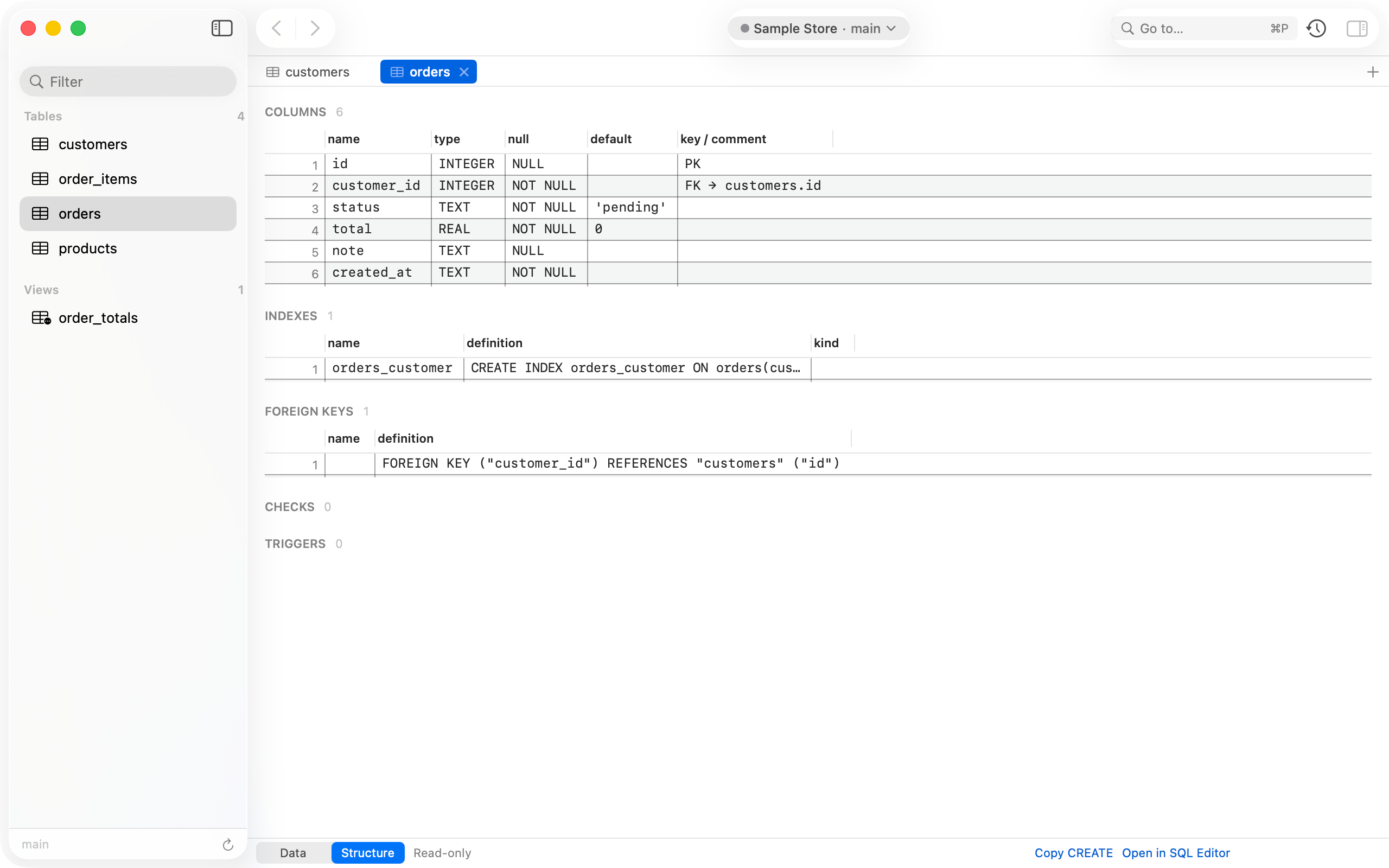Add a new tab with plus icon
The image size is (1389, 868).
[x=1372, y=72]
